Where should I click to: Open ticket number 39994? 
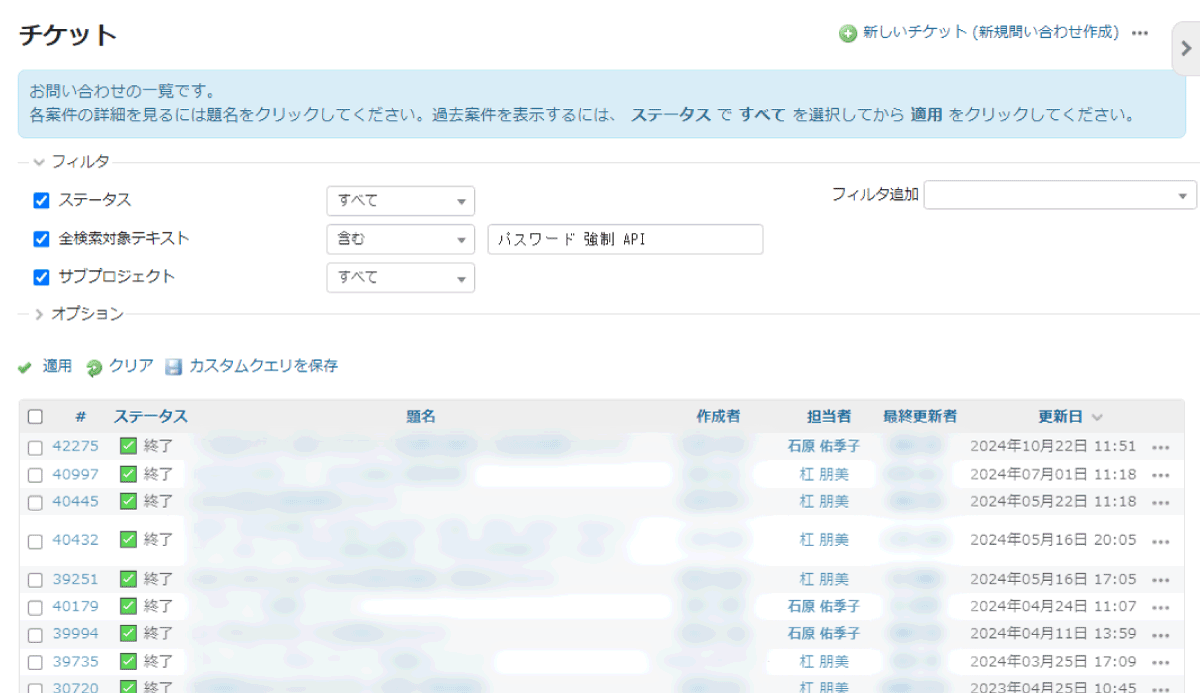75,633
